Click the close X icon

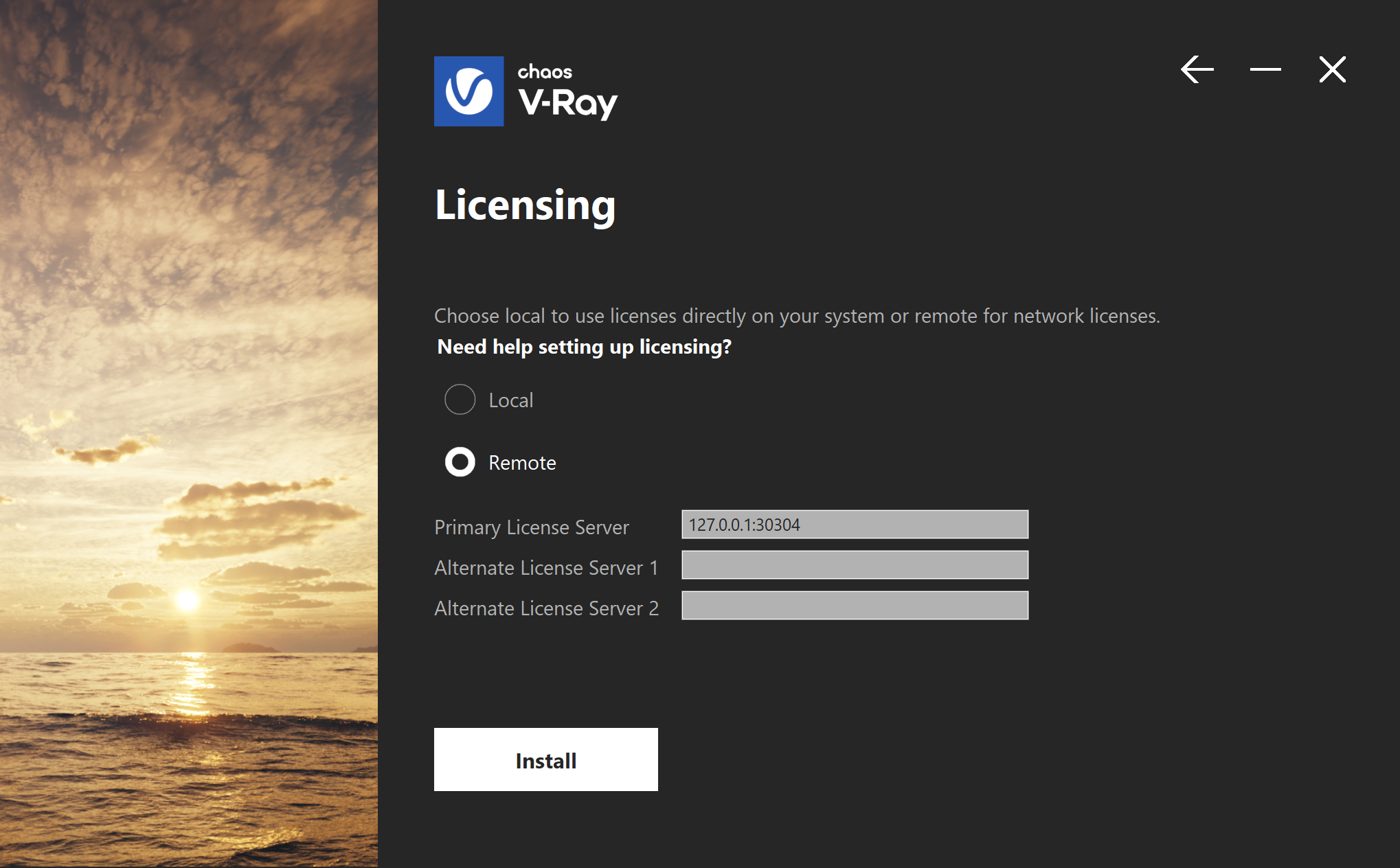coord(1331,69)
